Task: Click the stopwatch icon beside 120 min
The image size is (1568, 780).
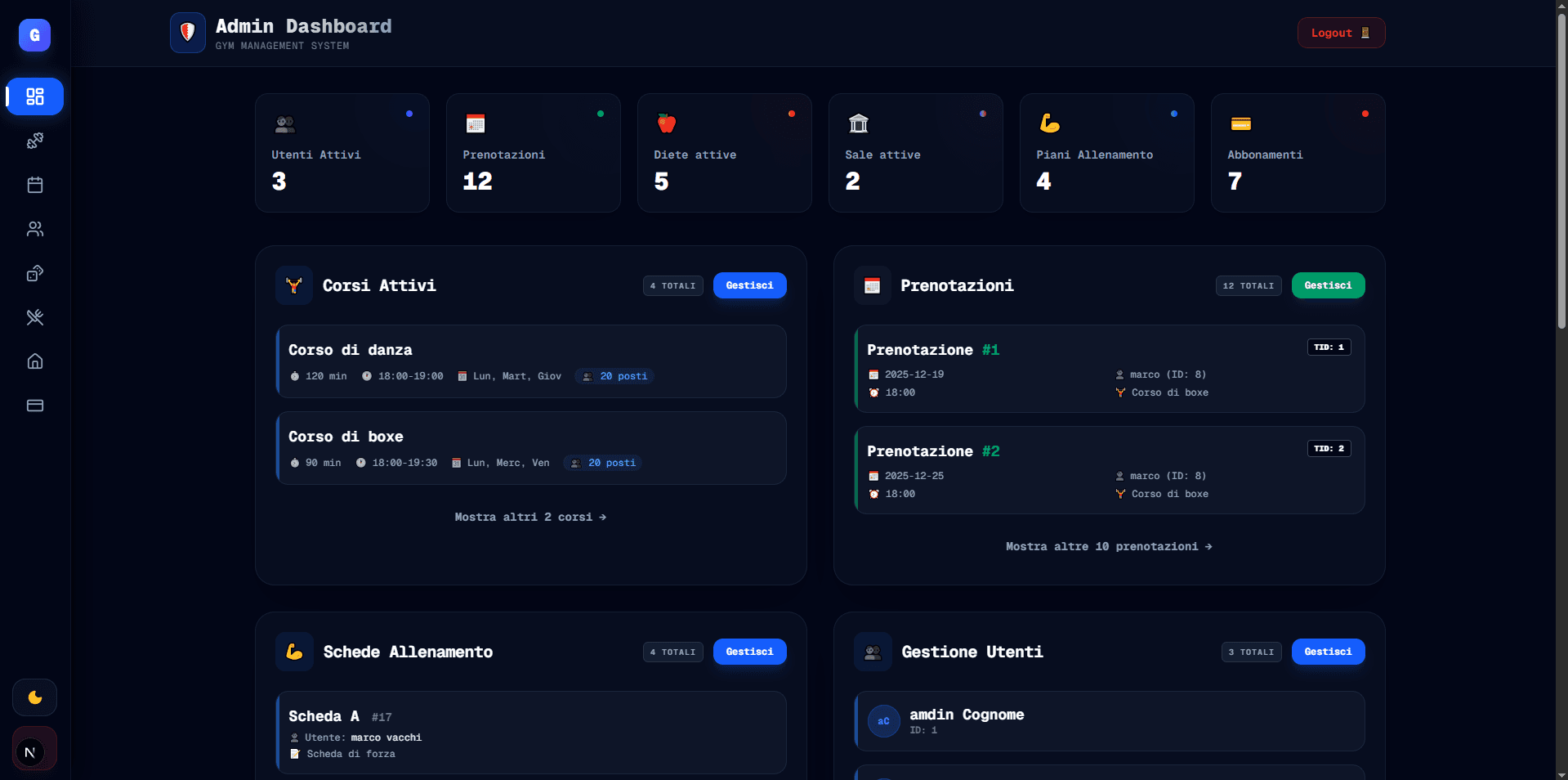Action: pyautogui.click(x=295, y=376)
